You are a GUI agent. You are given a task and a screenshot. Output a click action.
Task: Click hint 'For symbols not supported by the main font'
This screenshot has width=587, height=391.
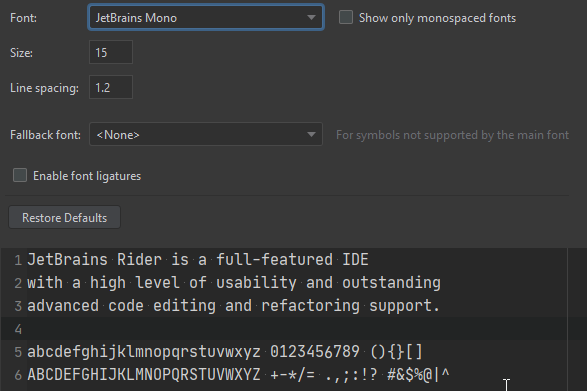452,135
